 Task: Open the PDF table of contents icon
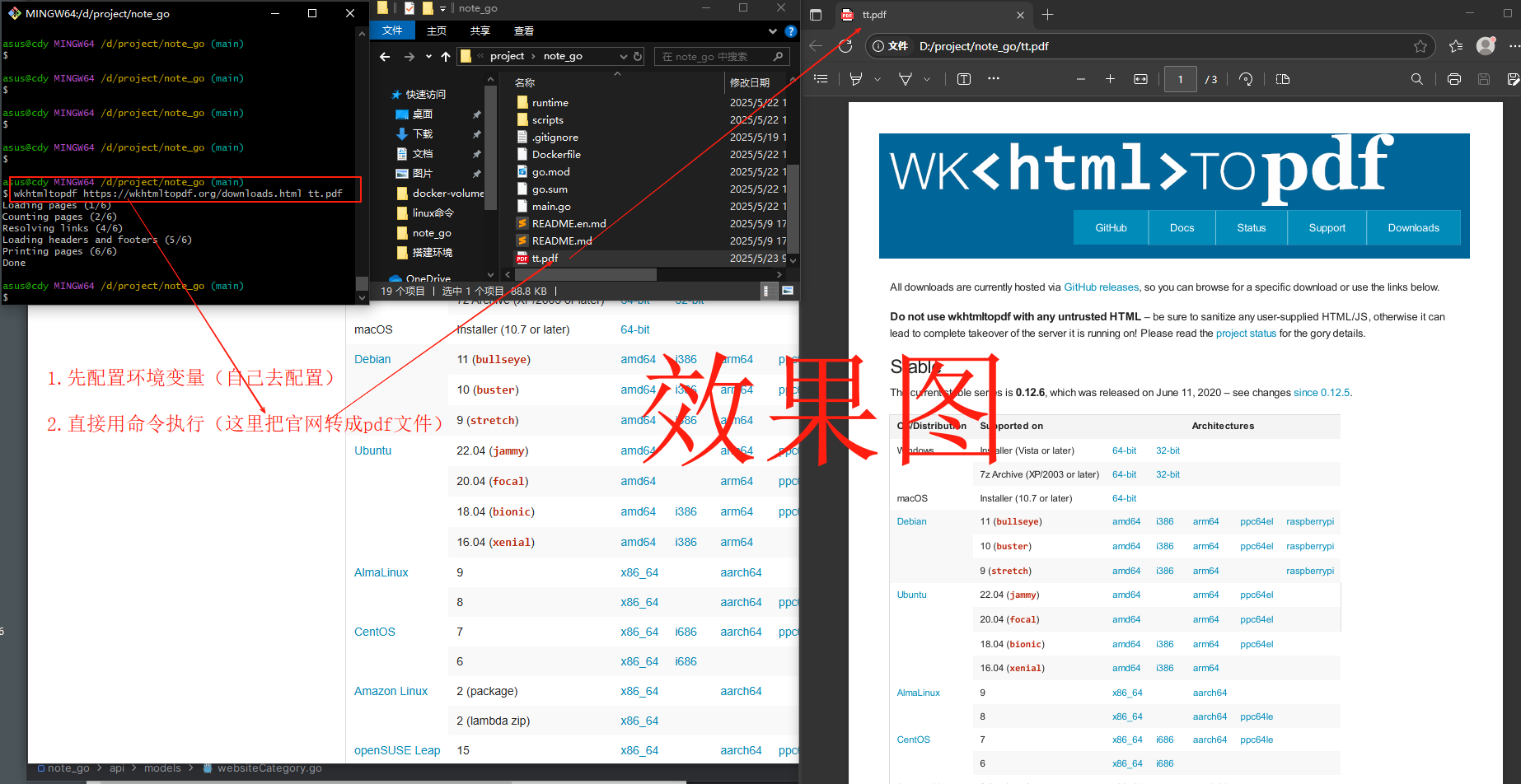(820, 79)
